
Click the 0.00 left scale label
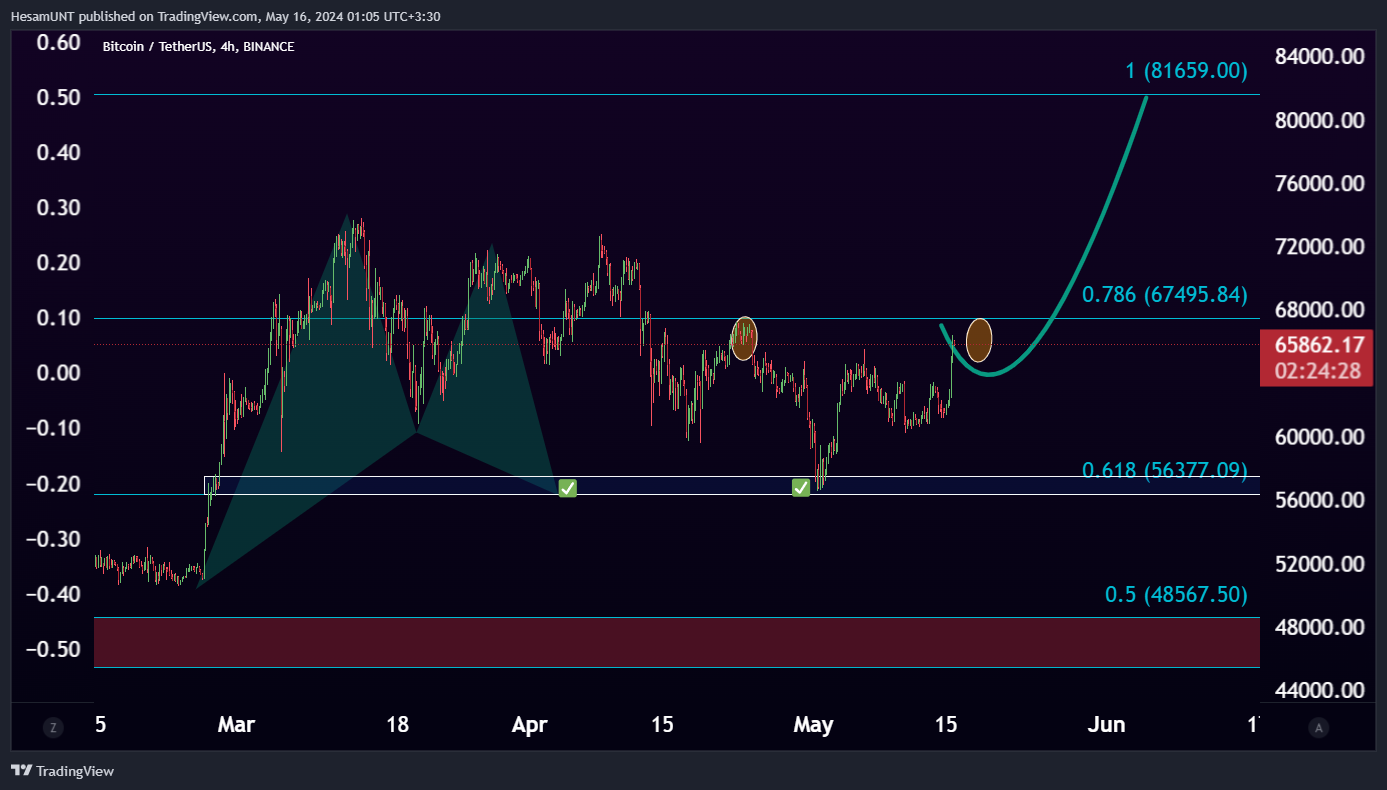[56, 372]
